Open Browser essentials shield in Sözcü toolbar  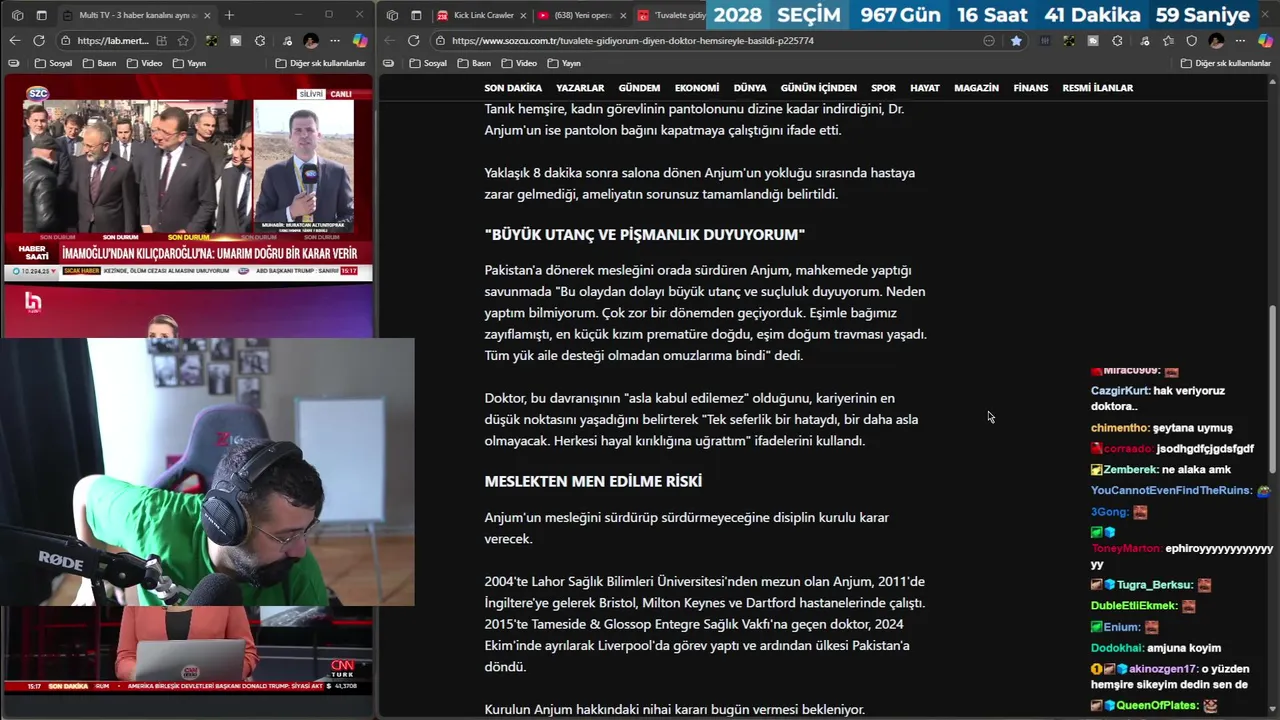(1191, 41)
